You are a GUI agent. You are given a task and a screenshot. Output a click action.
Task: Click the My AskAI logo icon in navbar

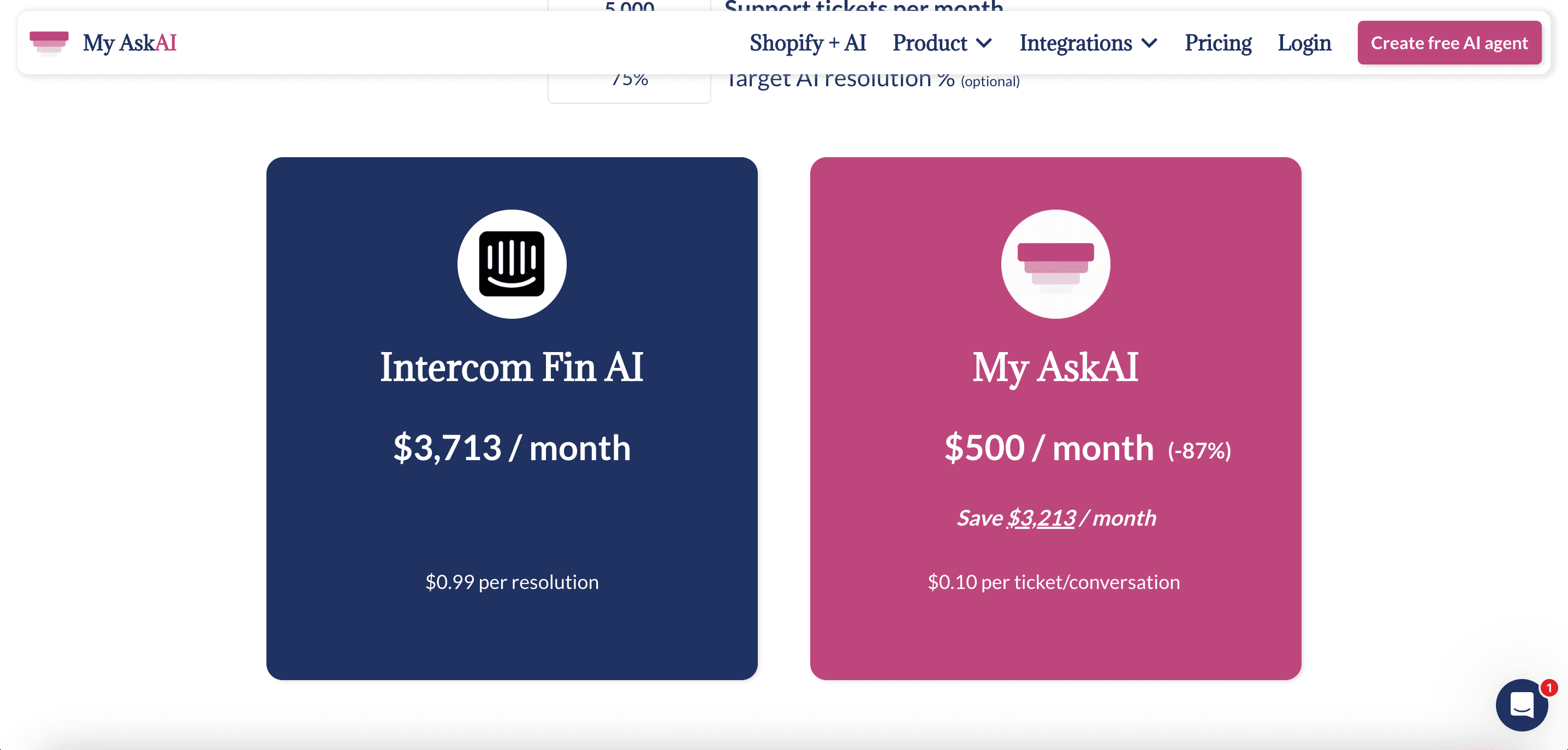pos(49,43)
